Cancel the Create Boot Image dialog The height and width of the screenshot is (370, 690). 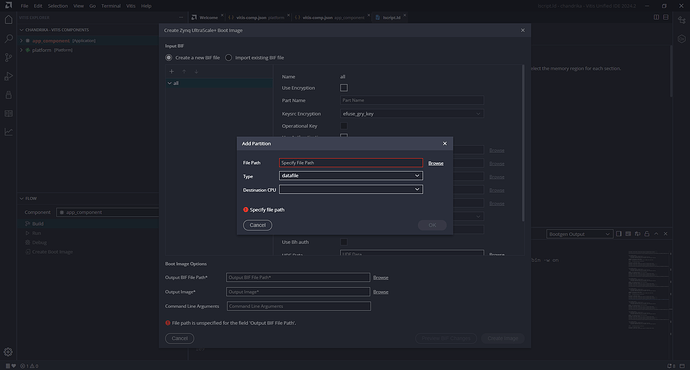pyautogui.click(x=180, y=338)
